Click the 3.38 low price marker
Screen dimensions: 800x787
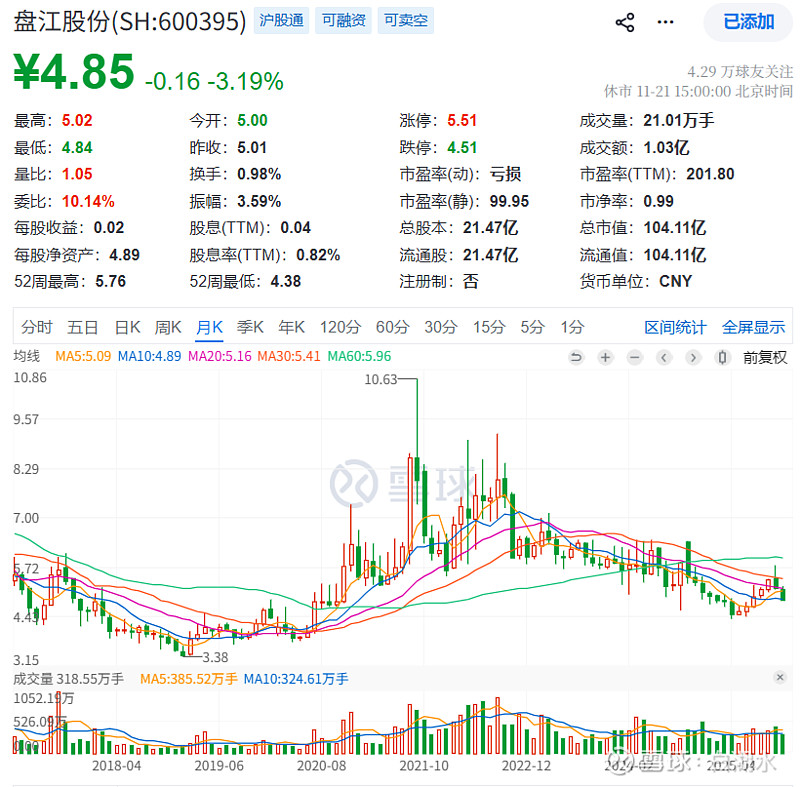pos(215,657)
